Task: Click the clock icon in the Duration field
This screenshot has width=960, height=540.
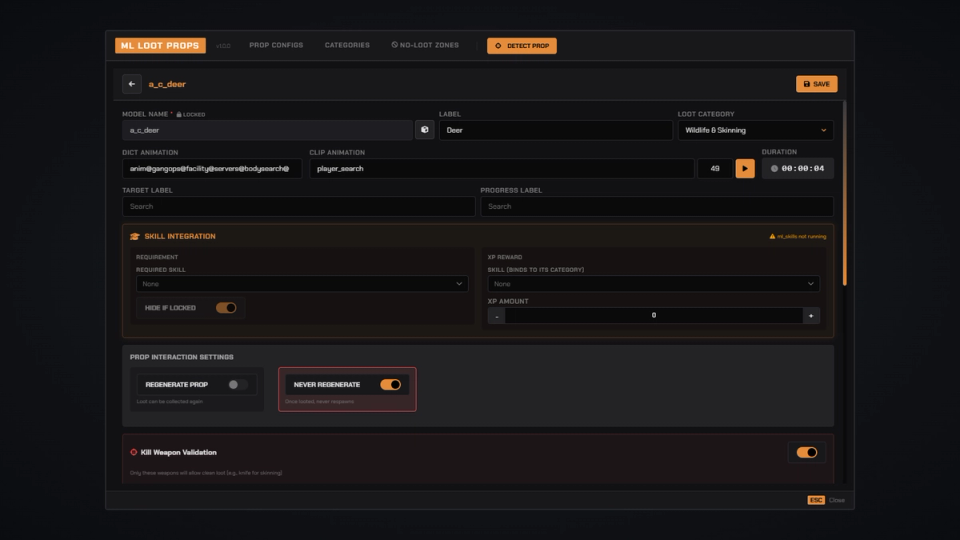Action: [774, 168]
